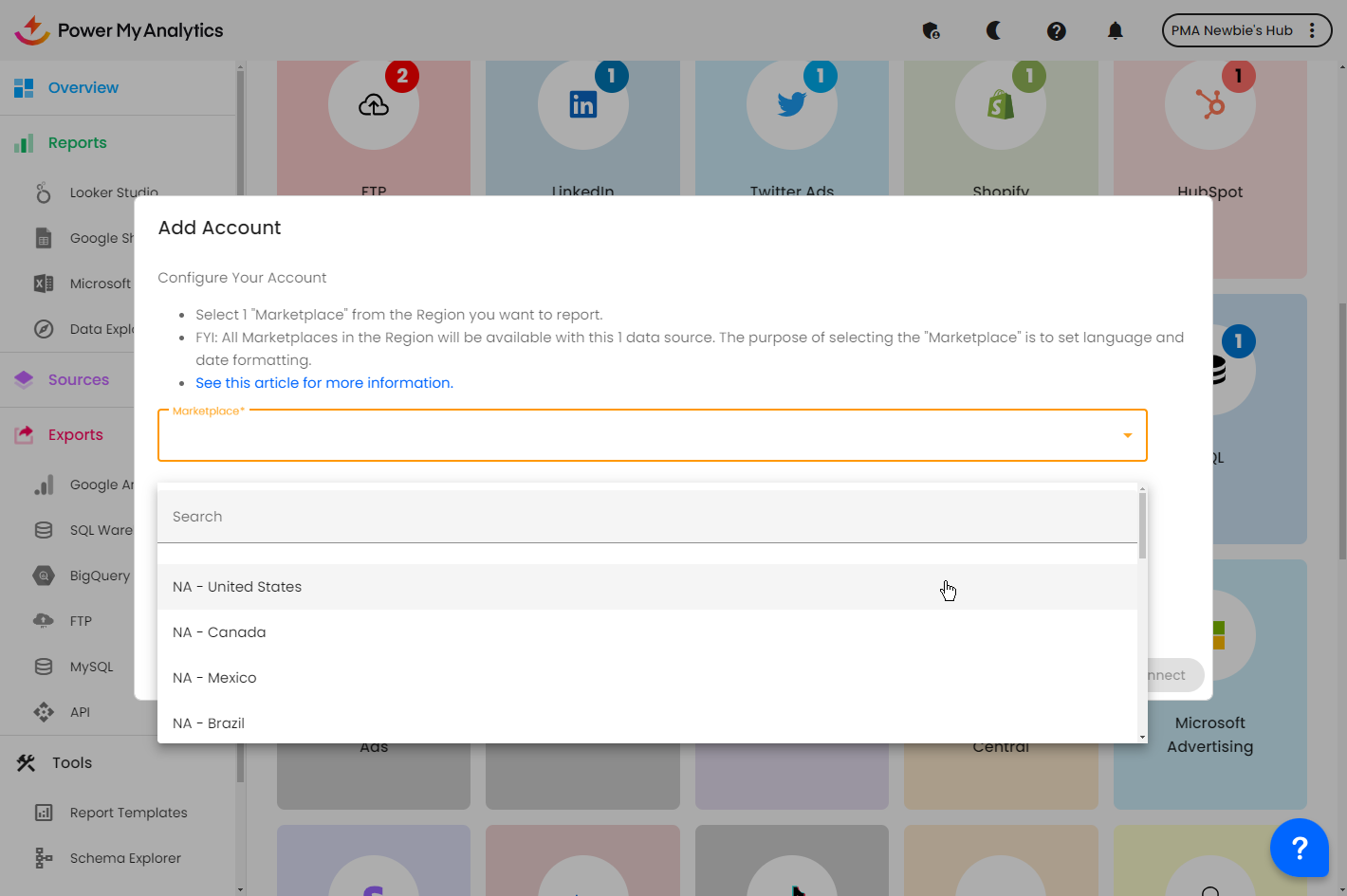The image size is (1347, 896).
Task: Click the shield security icon in header
Action: pos(931,30)
